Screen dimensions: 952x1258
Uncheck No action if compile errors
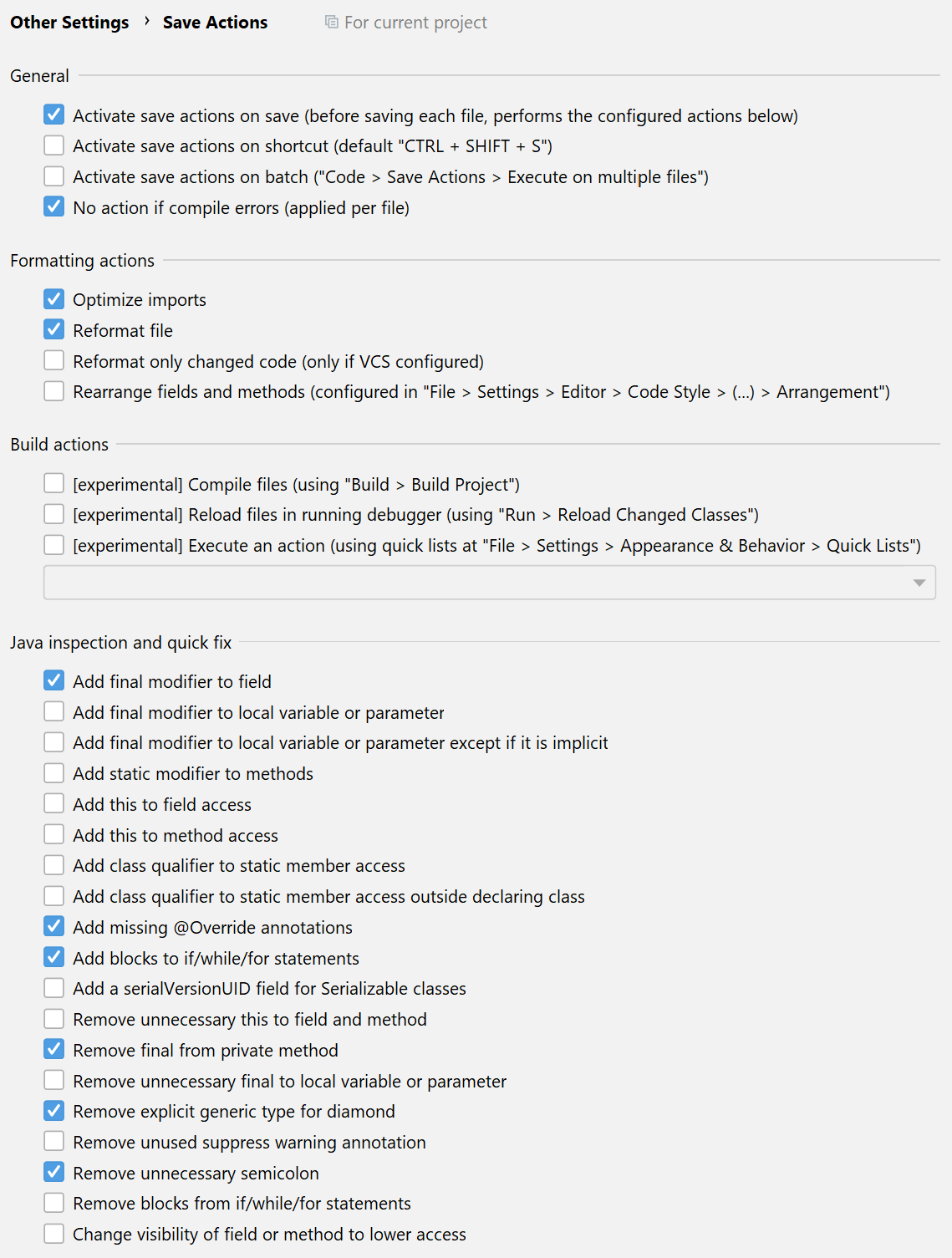coord(54,207)
